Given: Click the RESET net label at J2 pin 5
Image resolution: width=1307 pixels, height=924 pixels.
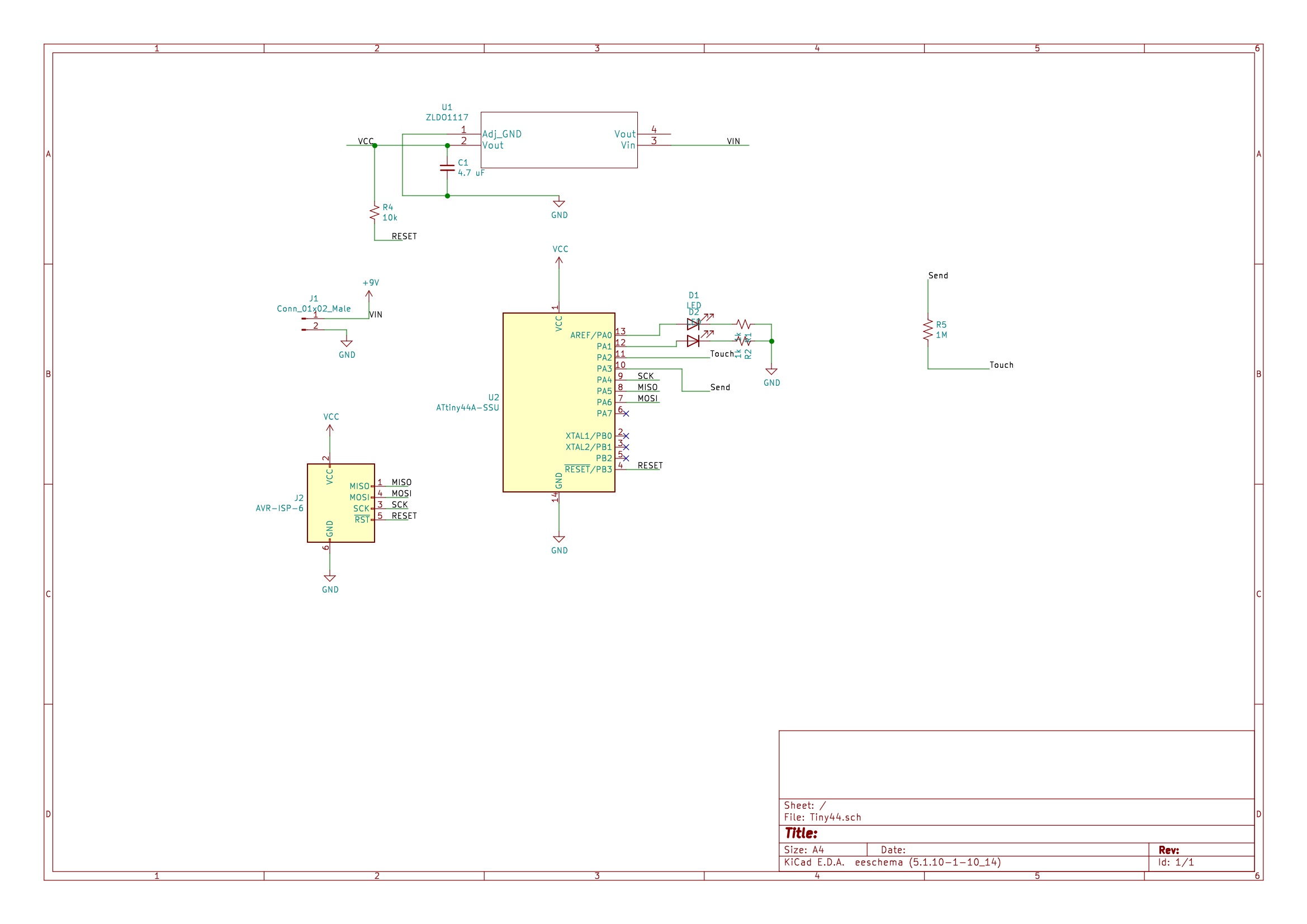Looking at the screenshot, I should 404,517.
